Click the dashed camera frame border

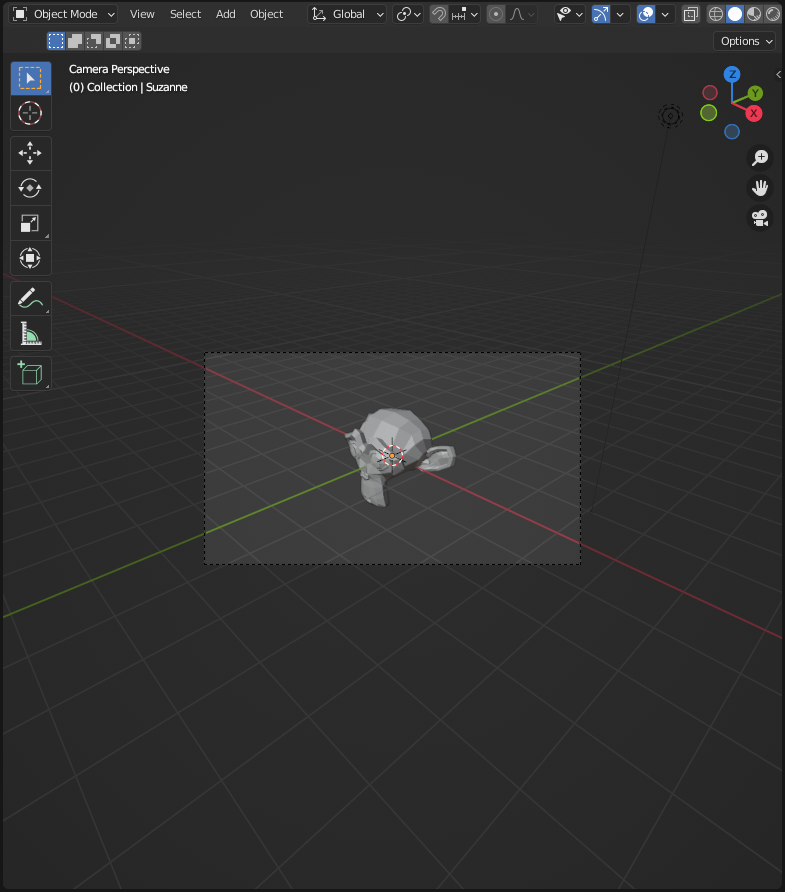click(392, 353)
